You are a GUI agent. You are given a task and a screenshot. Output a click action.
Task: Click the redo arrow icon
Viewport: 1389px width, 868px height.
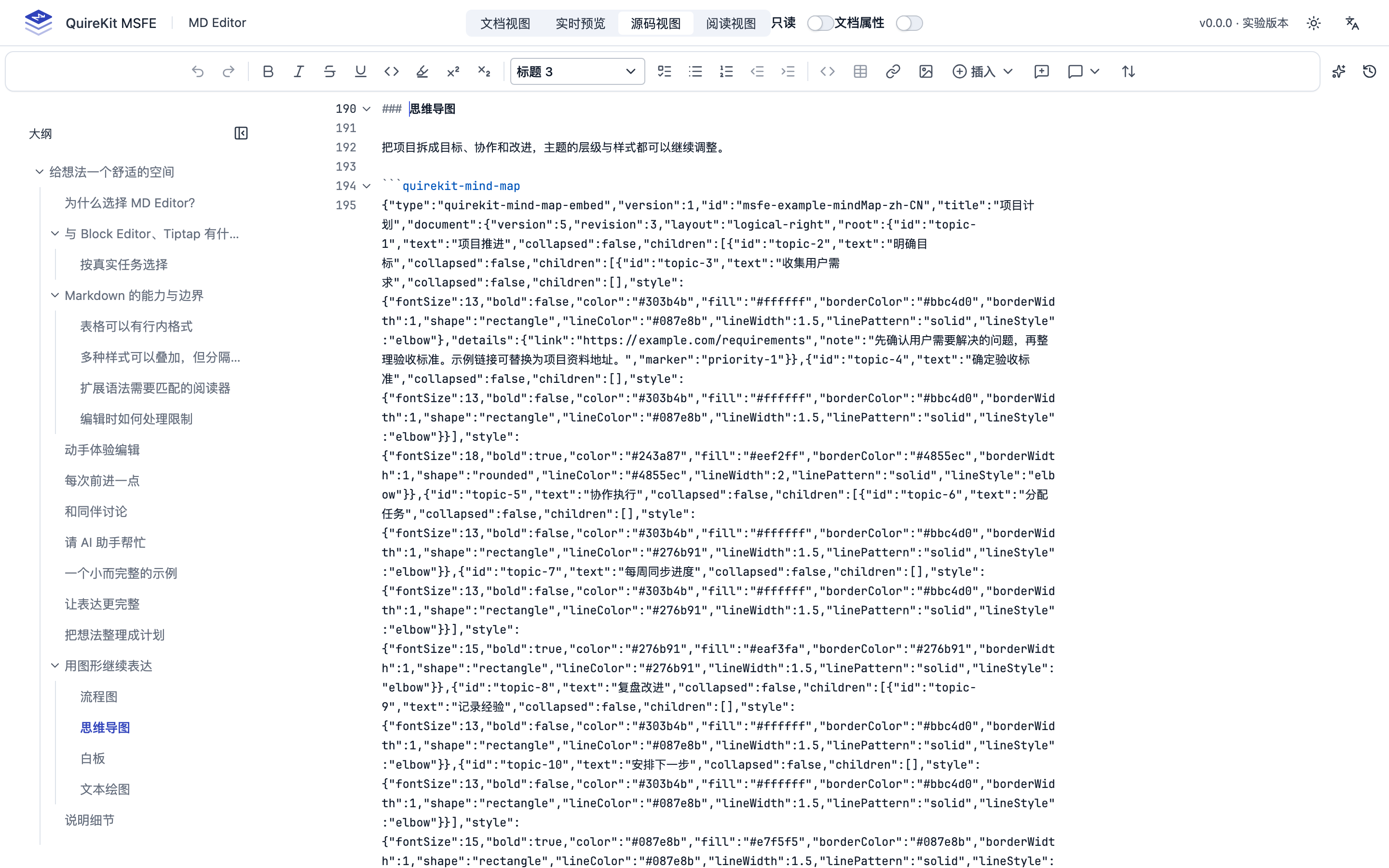click(229, 71)
